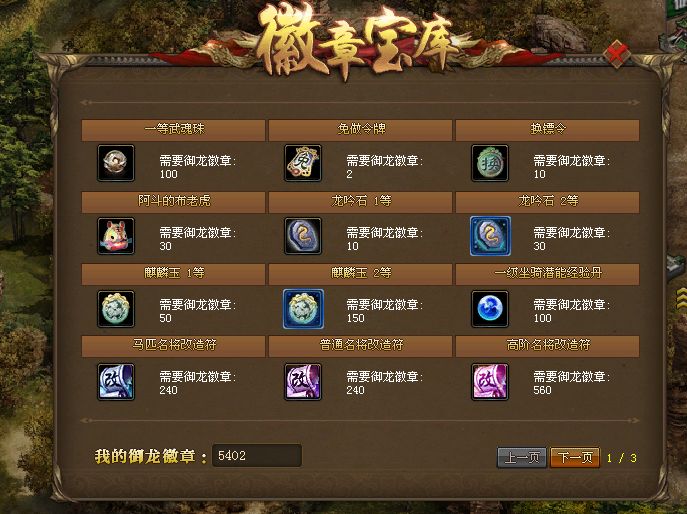Image resolution: width=687 pixels, height=514 pixels.
Task: Choose the 麒麟玉 1等 jade icon
Action: coord(116,308)
